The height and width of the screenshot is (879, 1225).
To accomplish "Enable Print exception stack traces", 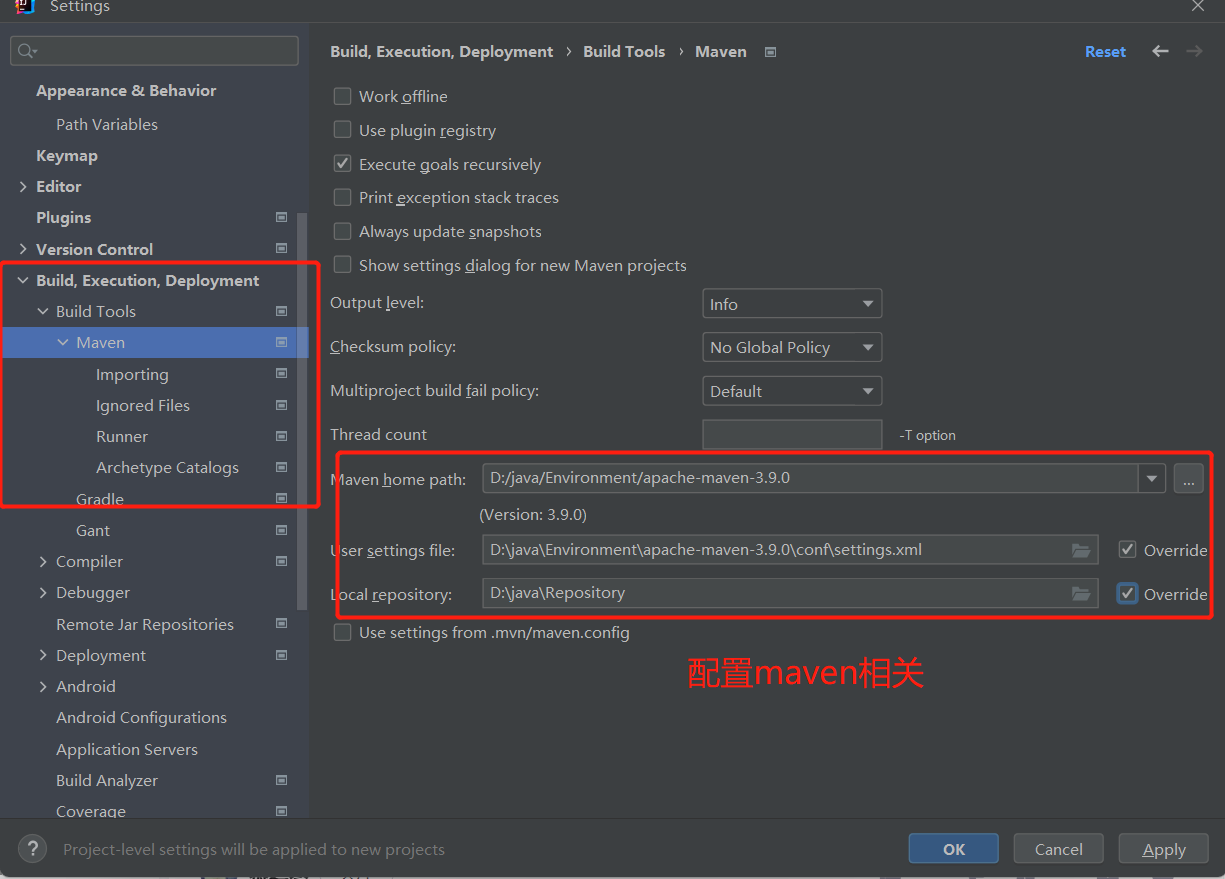I will pos(342,197).
